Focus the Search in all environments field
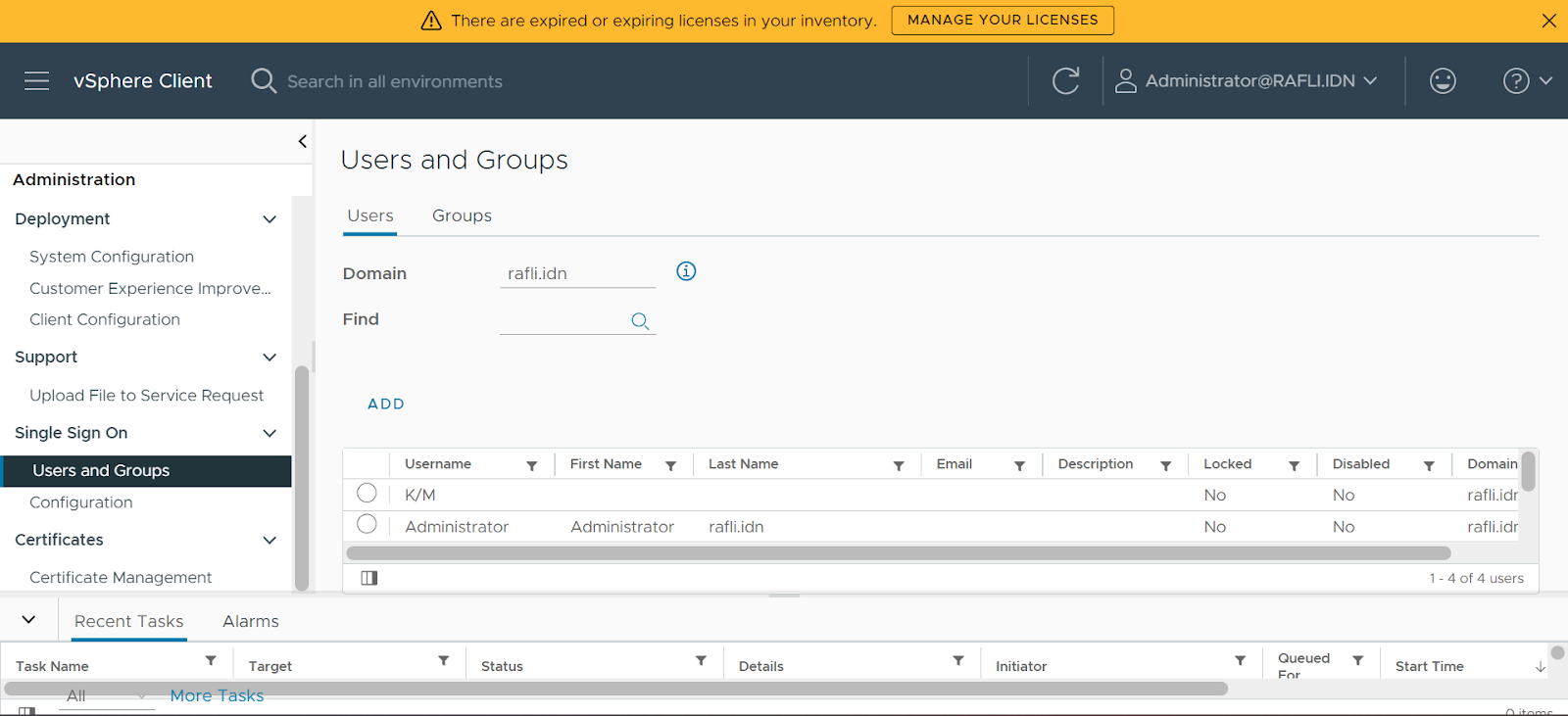This screenshot has width=1568, height=716. [394, 81]
